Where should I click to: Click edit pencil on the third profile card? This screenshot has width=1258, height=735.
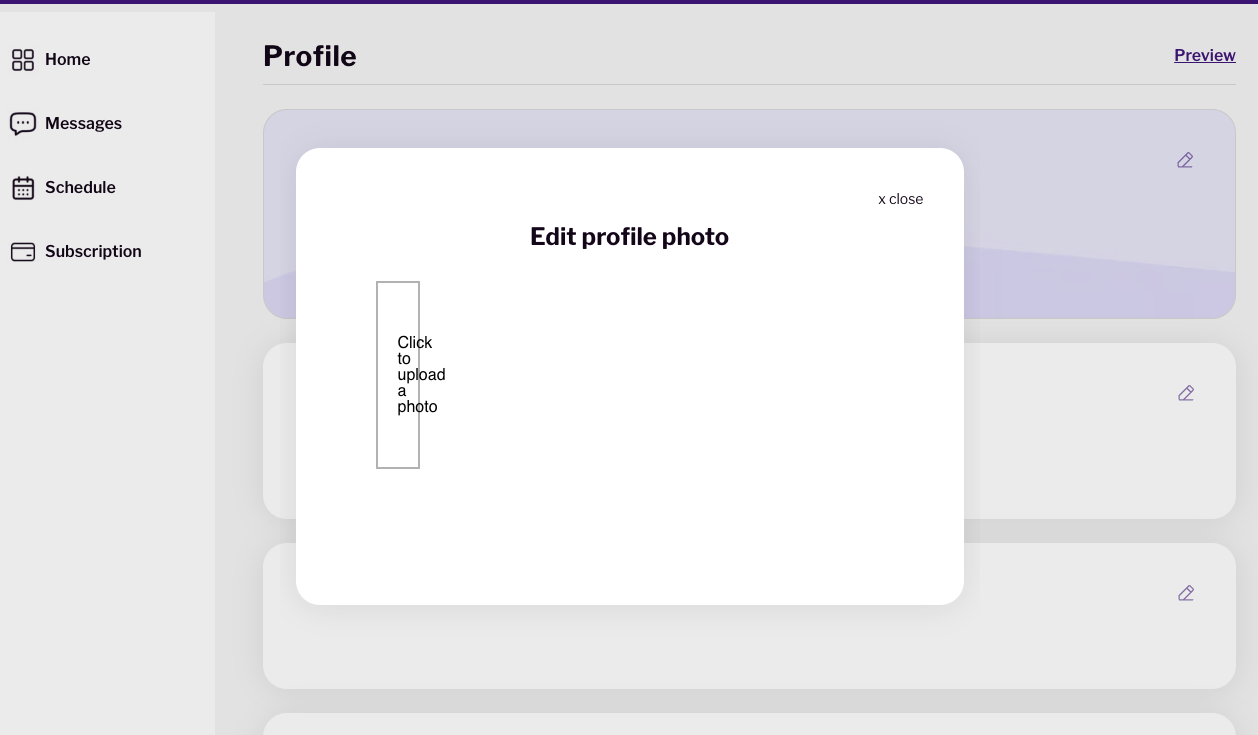click(1186, 593)
